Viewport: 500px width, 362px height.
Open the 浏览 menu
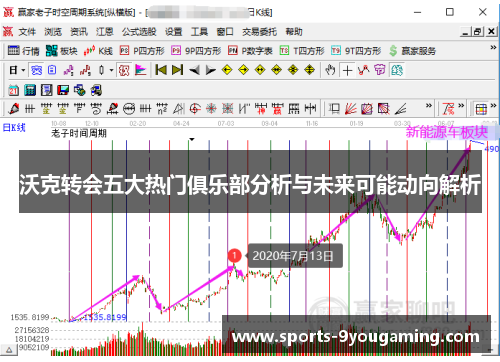click(53, 32)
